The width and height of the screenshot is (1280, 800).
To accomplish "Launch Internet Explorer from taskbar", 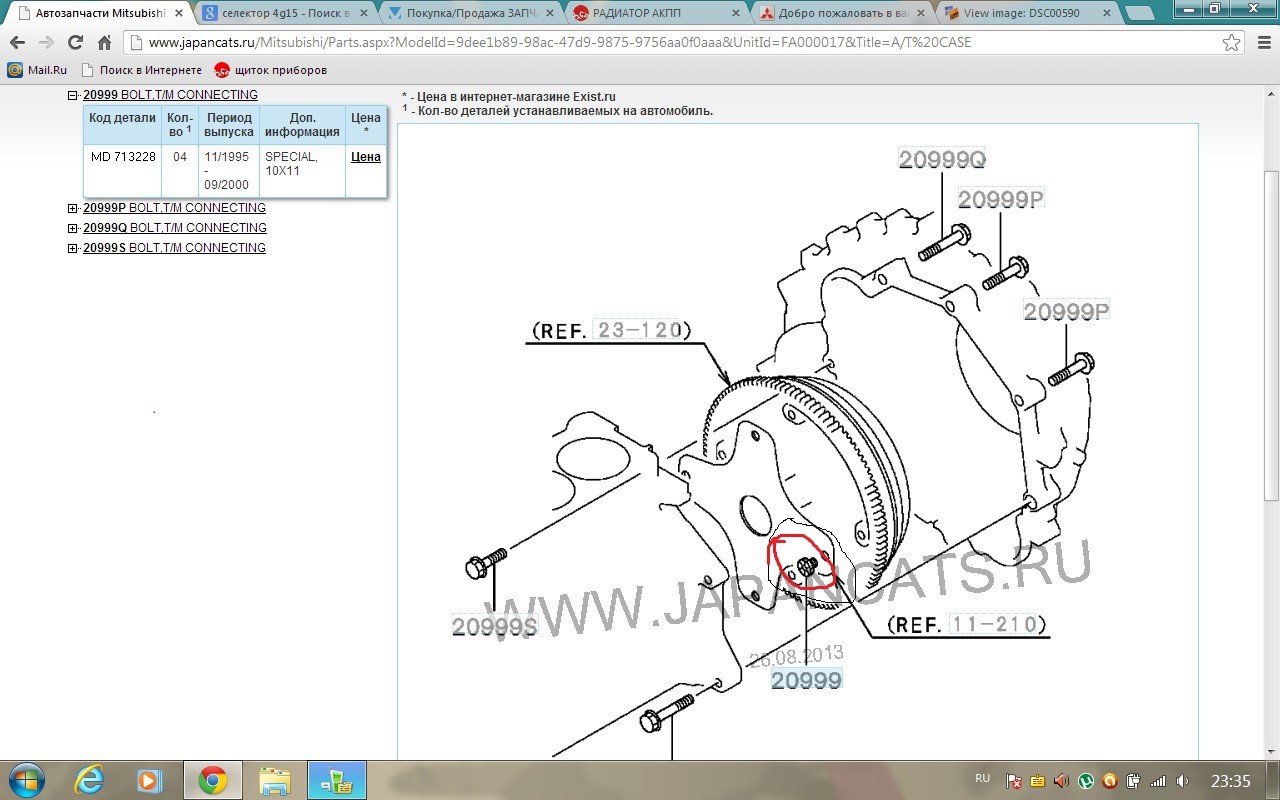I will click(x=90, y=780).
